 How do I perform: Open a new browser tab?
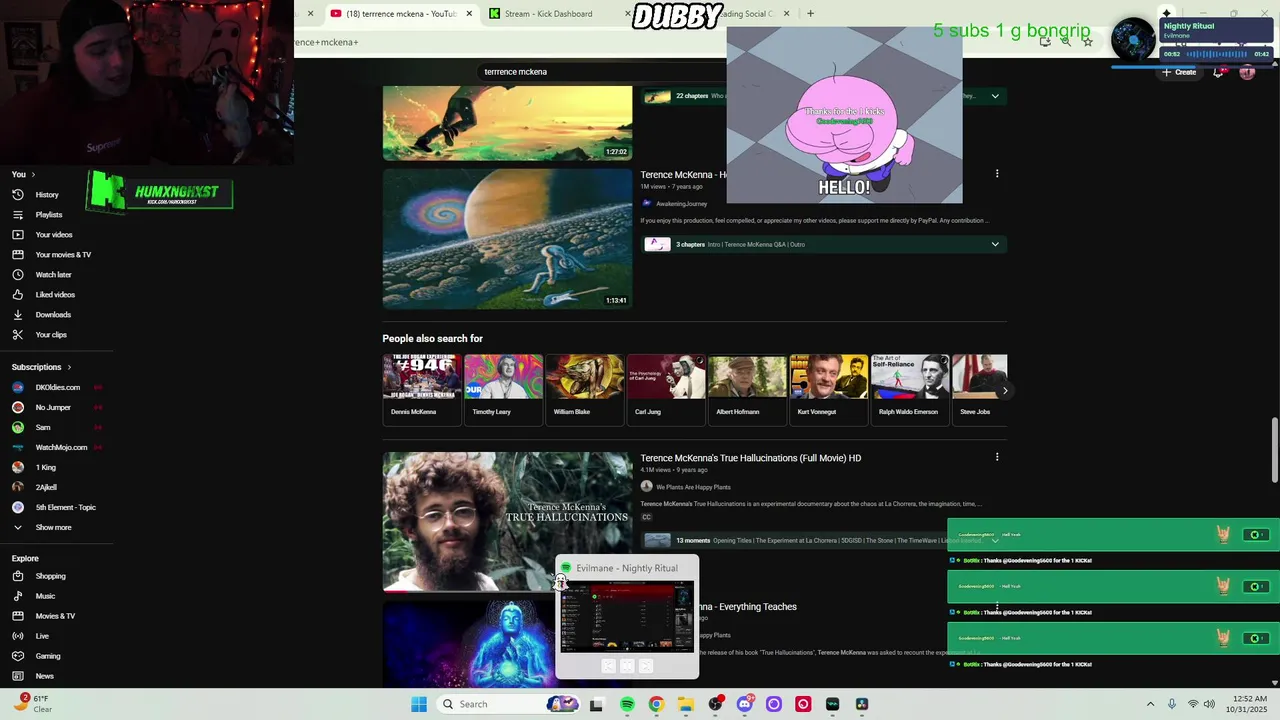pos(810,14)
